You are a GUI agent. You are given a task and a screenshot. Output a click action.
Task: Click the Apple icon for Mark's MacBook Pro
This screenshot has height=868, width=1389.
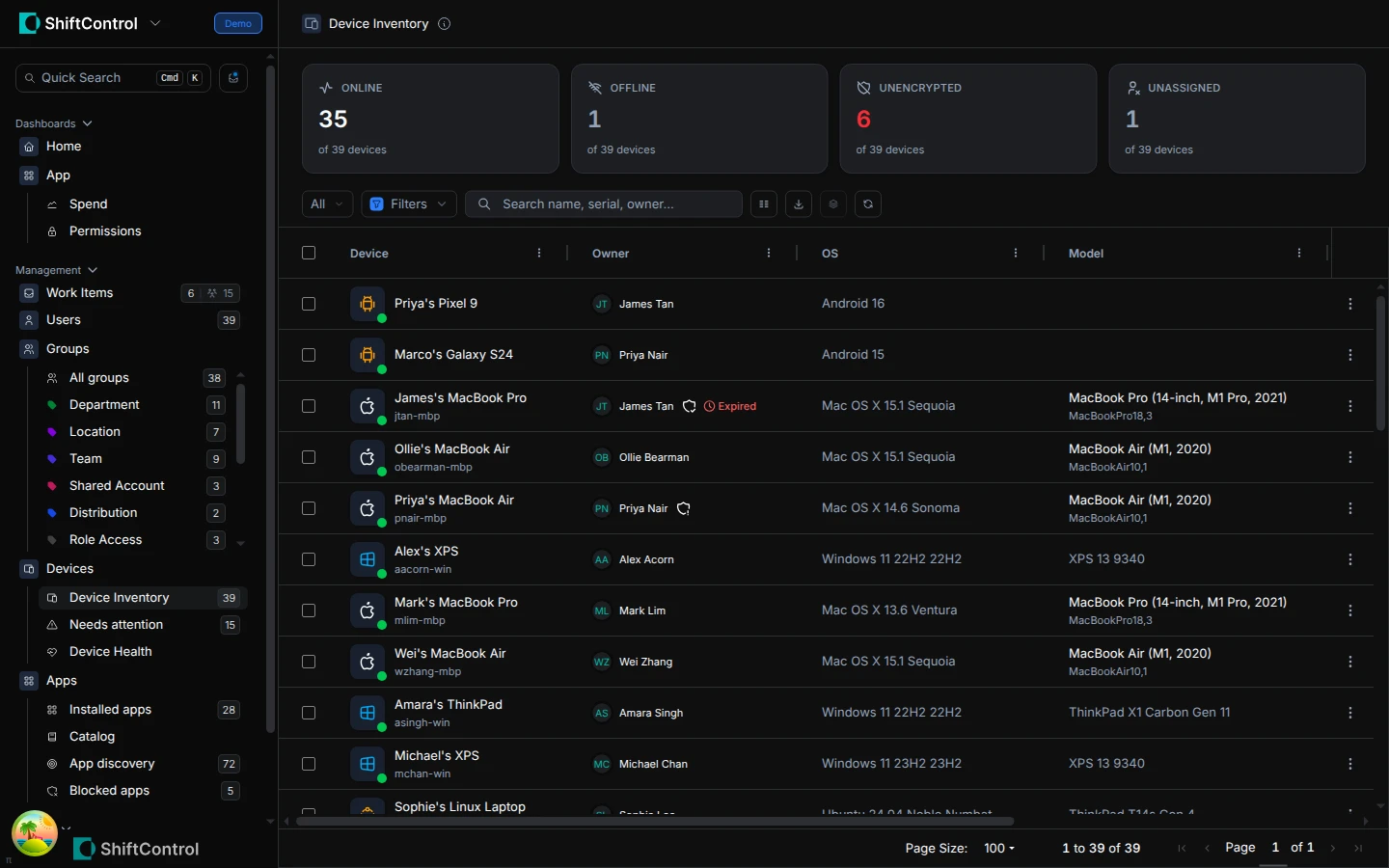368,610
